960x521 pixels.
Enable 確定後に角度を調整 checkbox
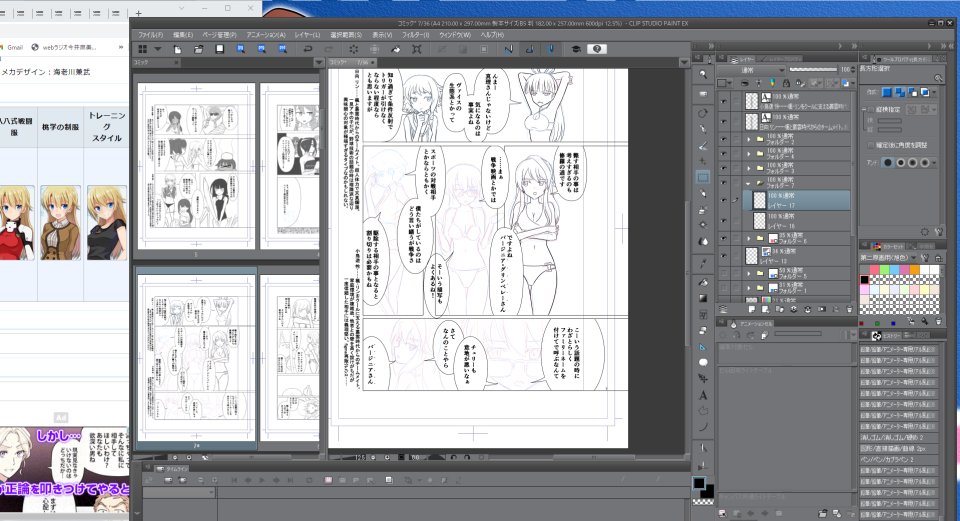point(871,146)
